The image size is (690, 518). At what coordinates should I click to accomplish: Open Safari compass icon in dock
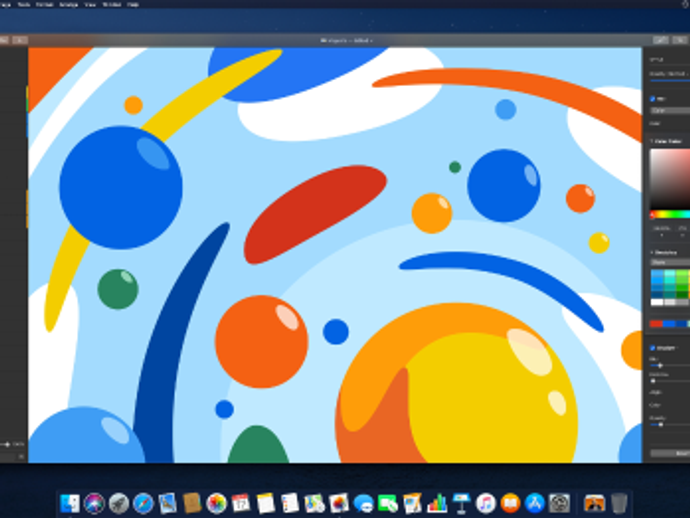tap(143, 503)
